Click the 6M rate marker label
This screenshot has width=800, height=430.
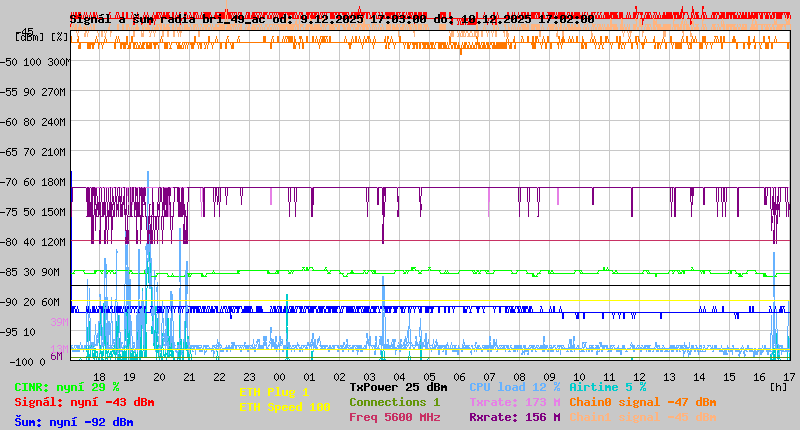pos(56,356)
